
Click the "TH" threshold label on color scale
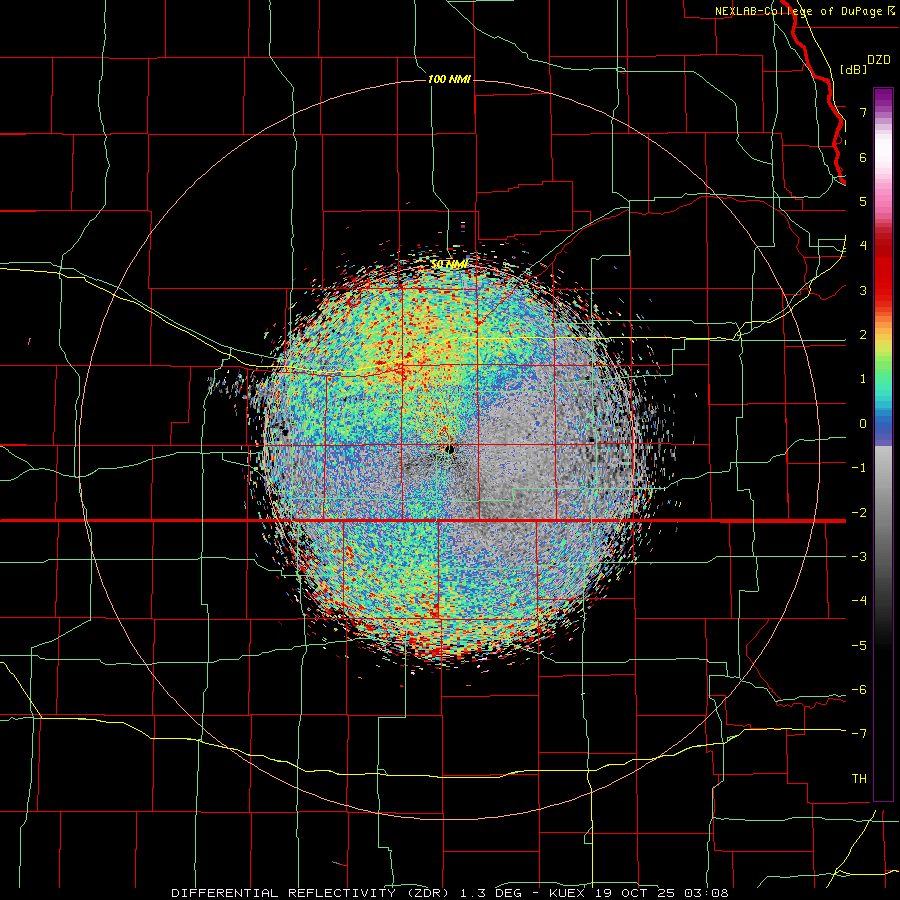tap(859, 779)
